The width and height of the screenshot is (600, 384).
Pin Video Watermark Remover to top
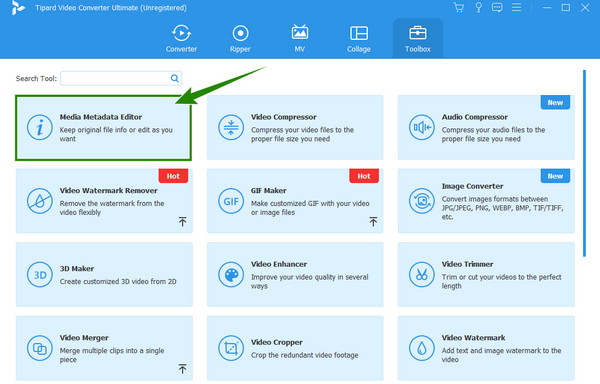click(183, 221)
